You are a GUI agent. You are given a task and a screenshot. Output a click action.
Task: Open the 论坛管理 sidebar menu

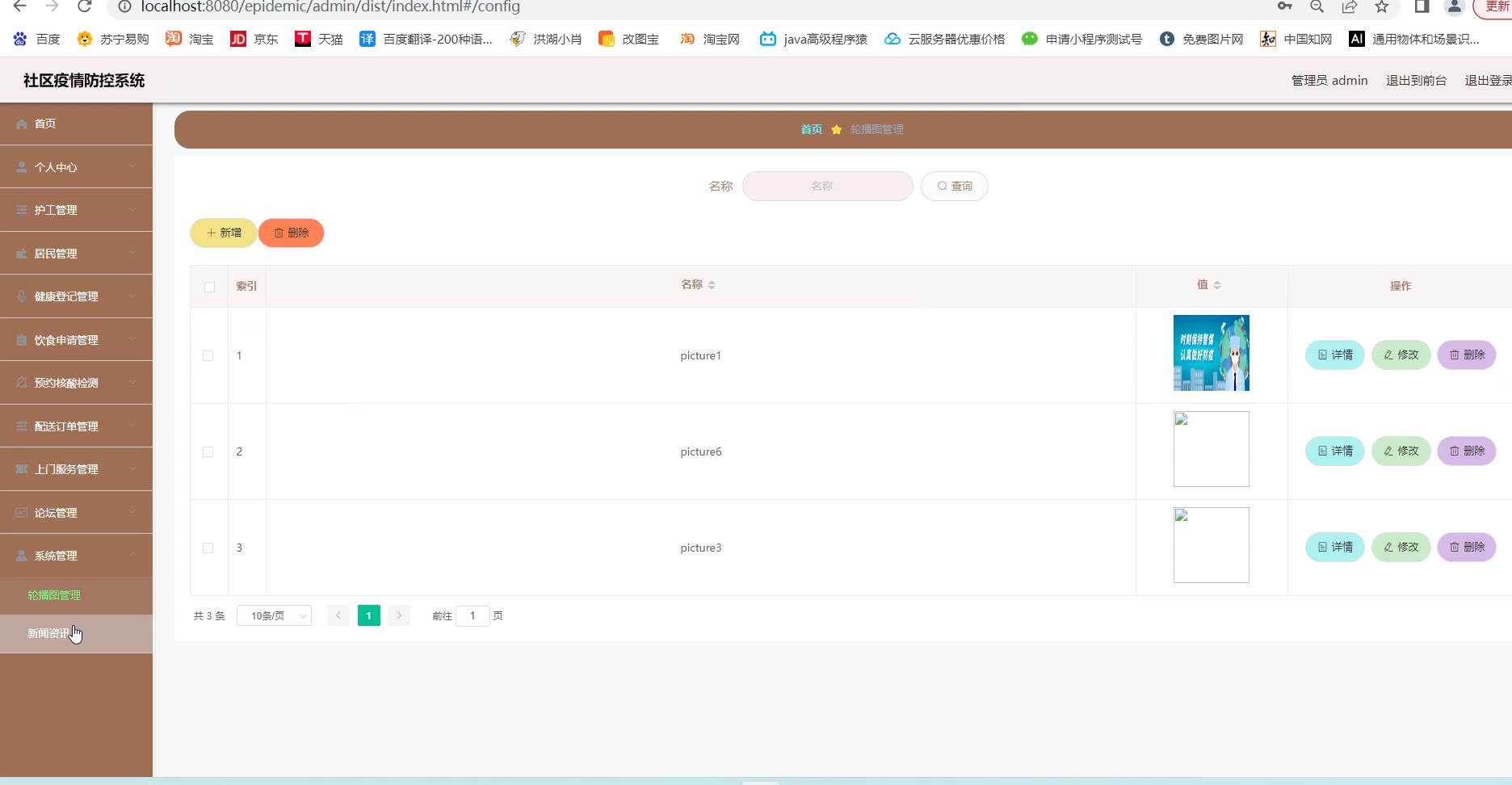[x=76, y=513]
